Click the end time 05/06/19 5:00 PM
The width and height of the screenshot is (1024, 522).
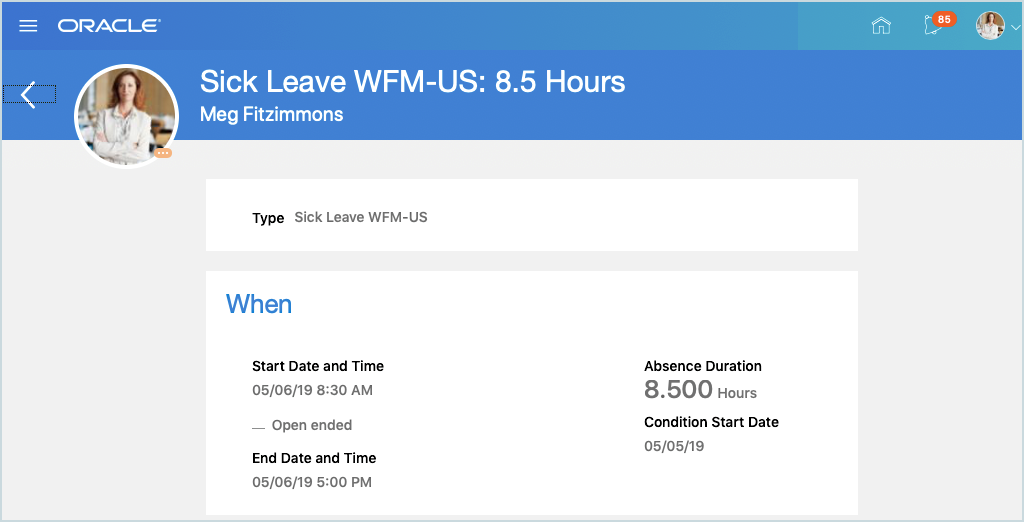pyautogui.click(x=311, y=482)
